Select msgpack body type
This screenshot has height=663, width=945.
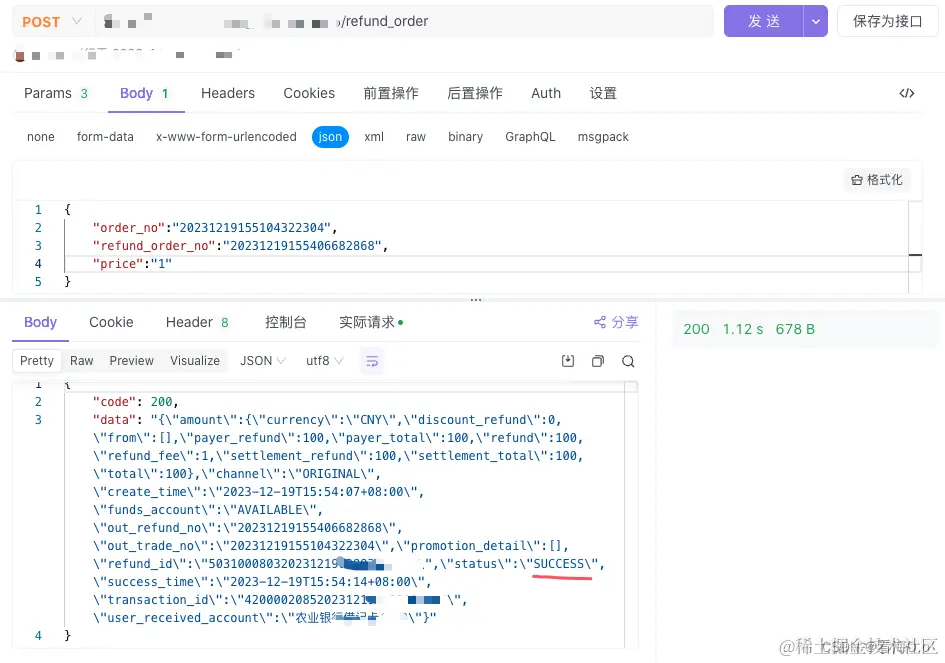[x=603, y=137]
